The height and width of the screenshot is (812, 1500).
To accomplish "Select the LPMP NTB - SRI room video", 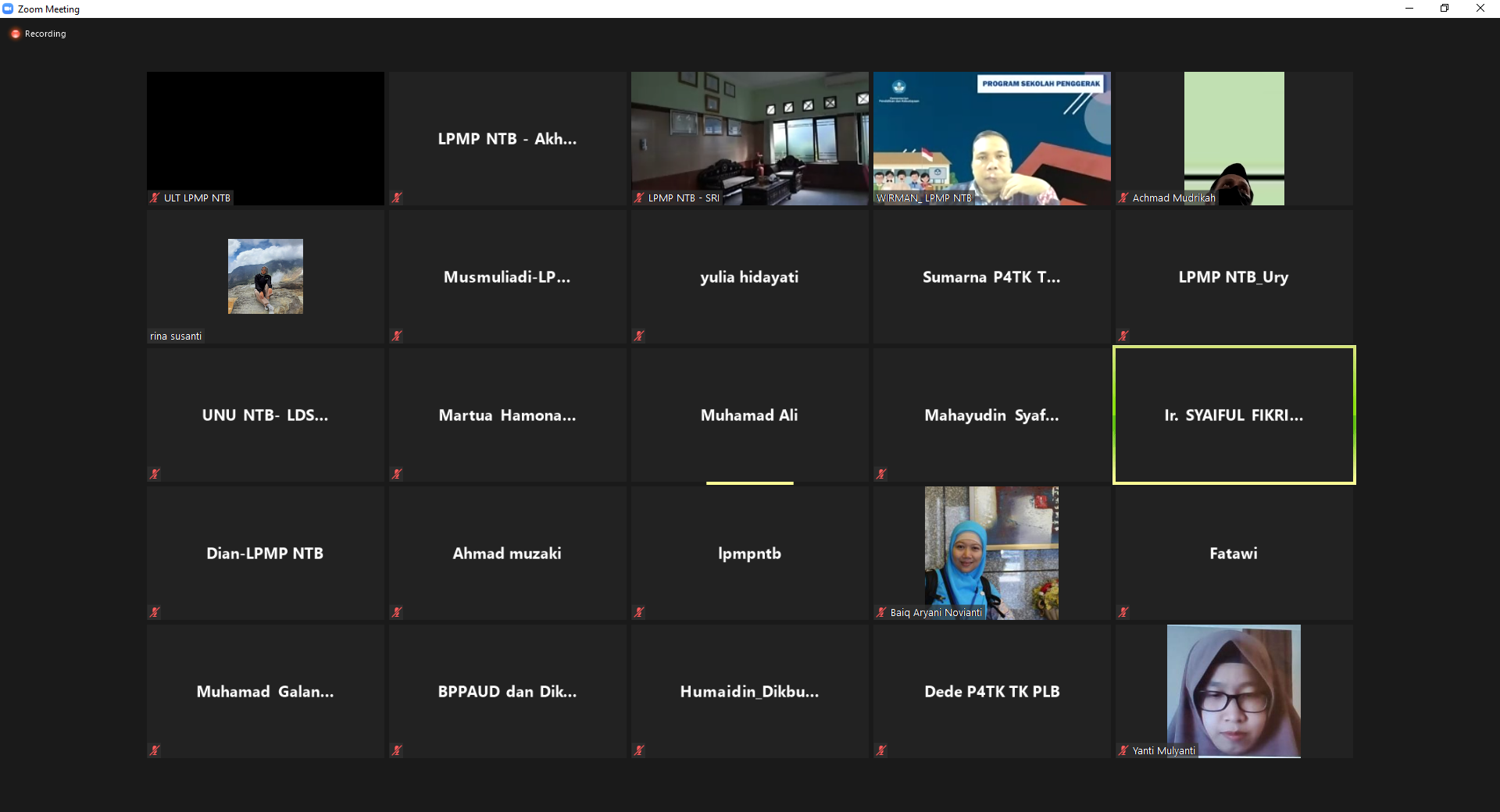I will click(750, 138).
